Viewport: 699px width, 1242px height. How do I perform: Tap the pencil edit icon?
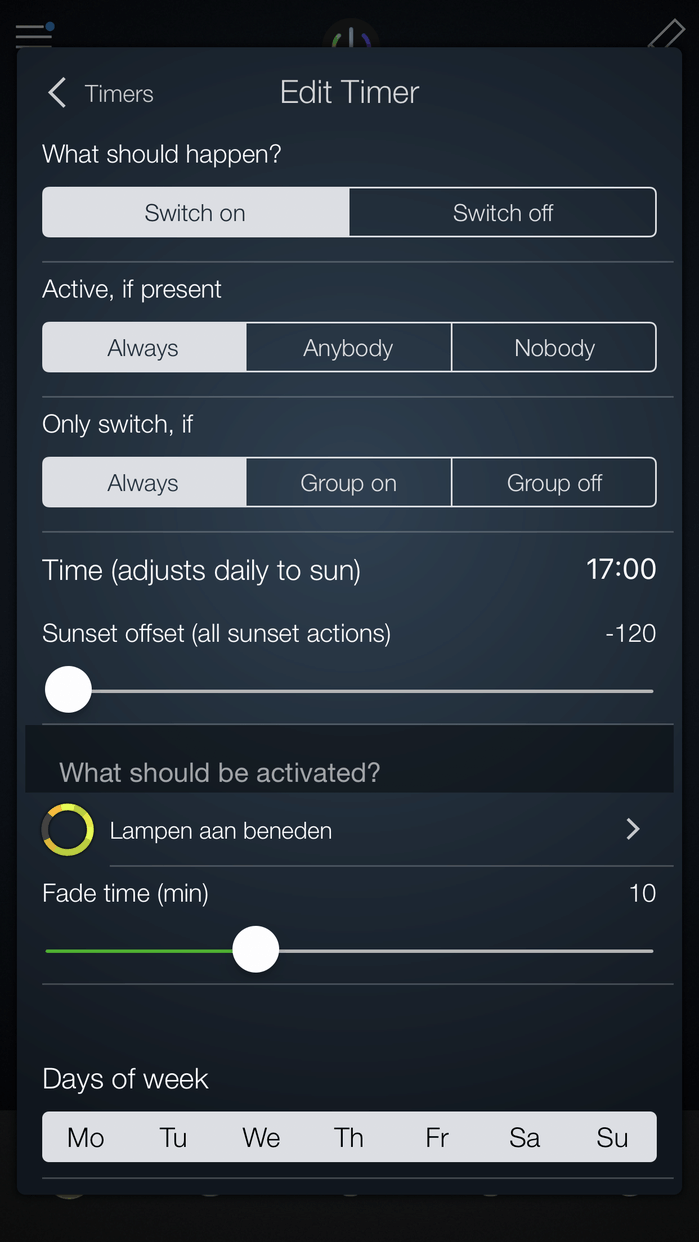665,34
